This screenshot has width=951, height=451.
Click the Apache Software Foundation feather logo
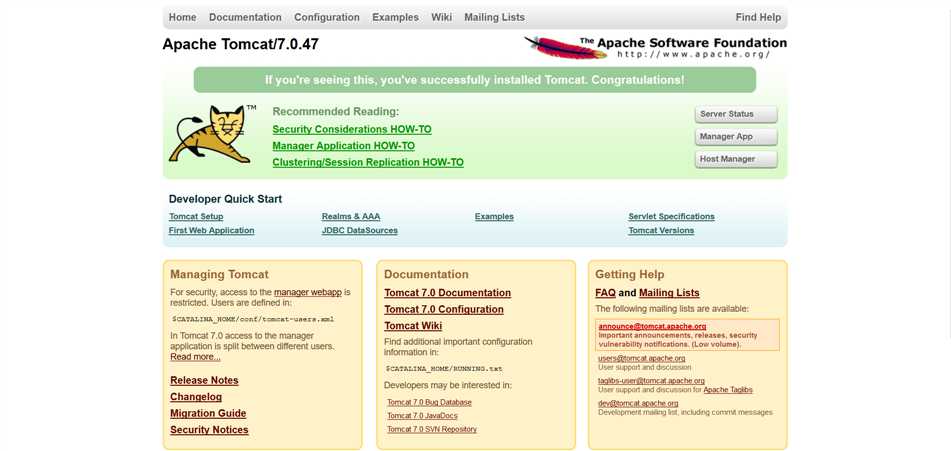pos(656,47)
